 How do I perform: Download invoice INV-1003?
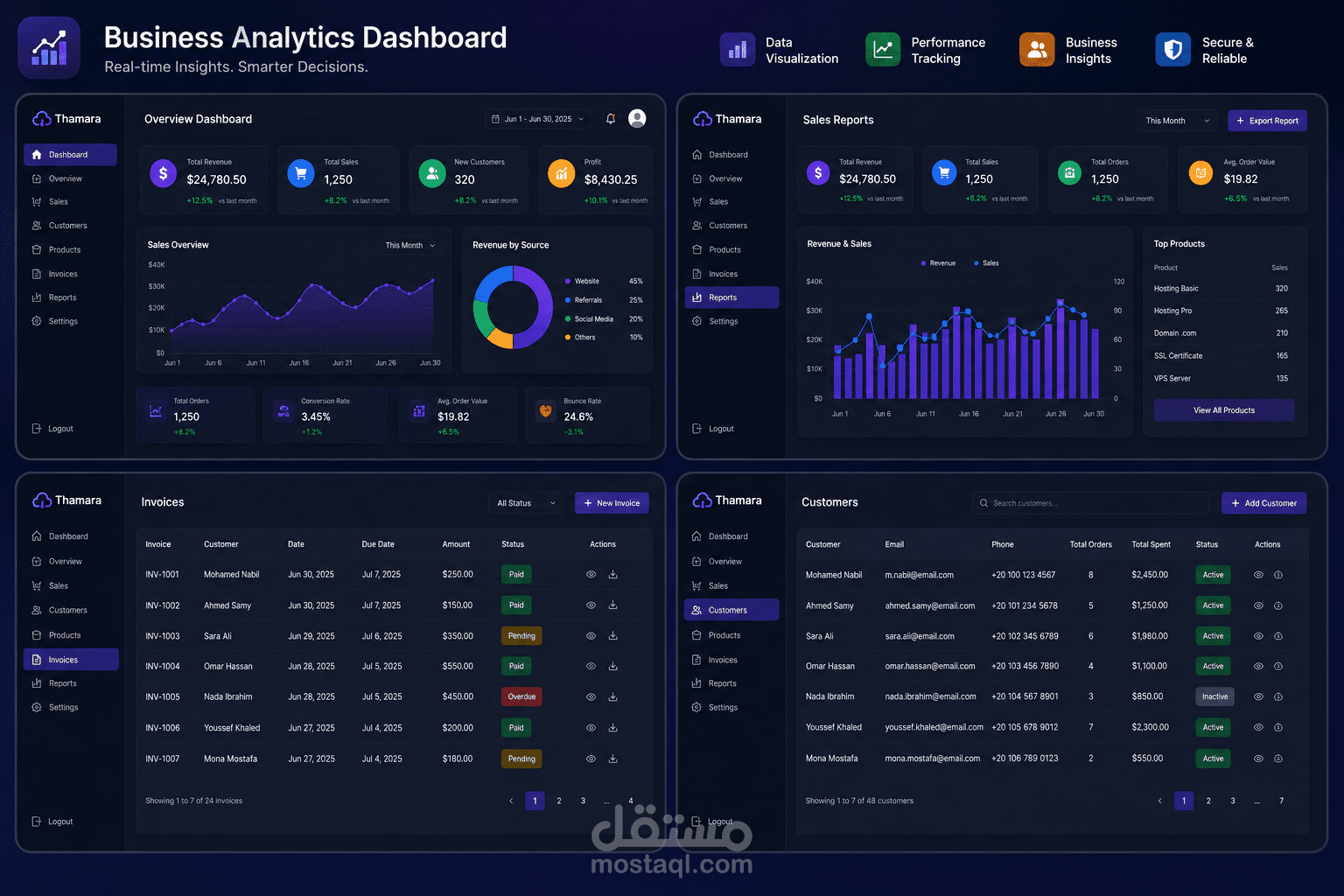(x=613, y=636)
